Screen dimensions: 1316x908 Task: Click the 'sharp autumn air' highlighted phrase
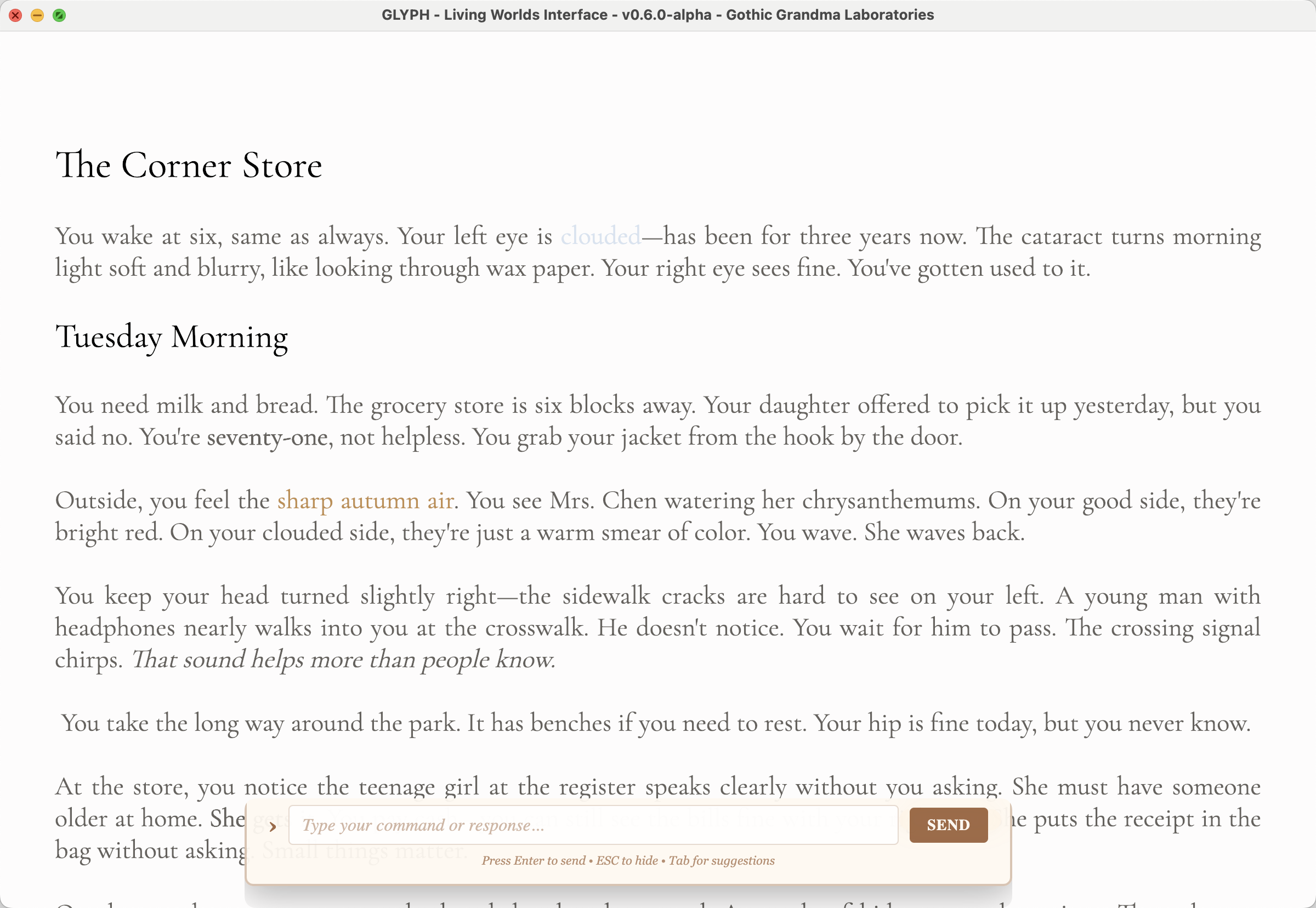click(365, 501)
